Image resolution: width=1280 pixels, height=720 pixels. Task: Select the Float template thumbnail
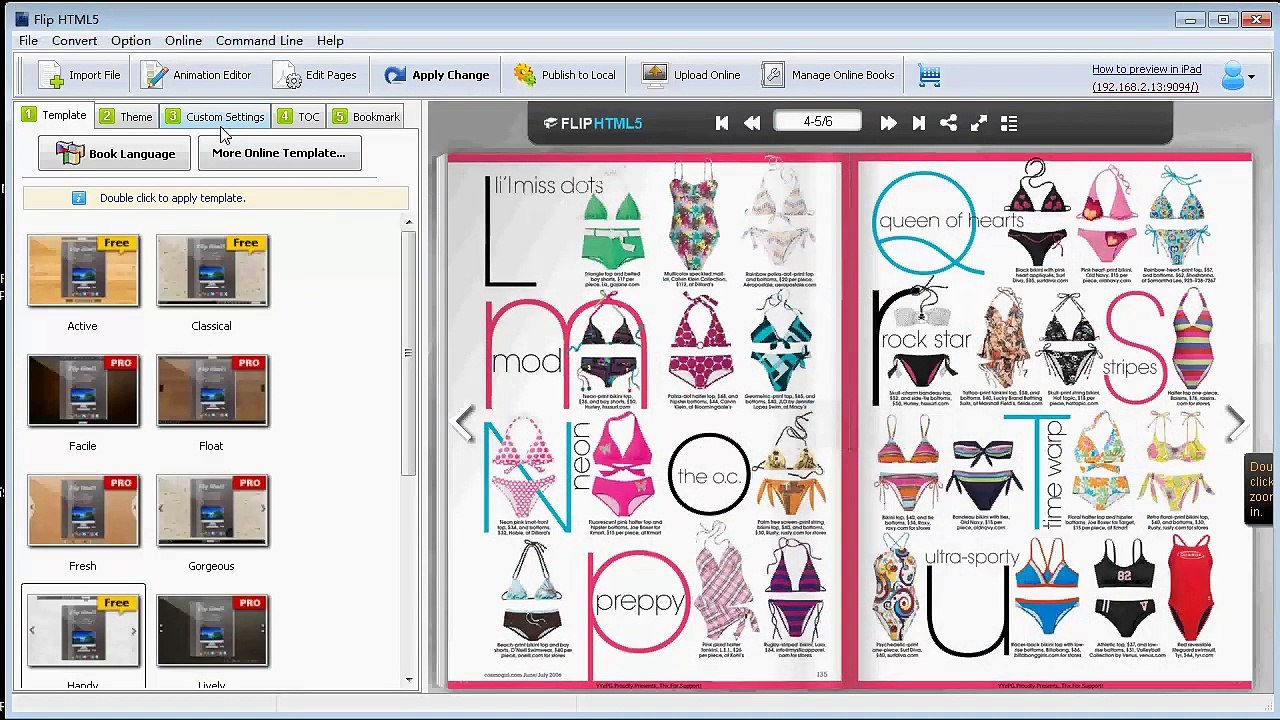[x=212, y=391]
